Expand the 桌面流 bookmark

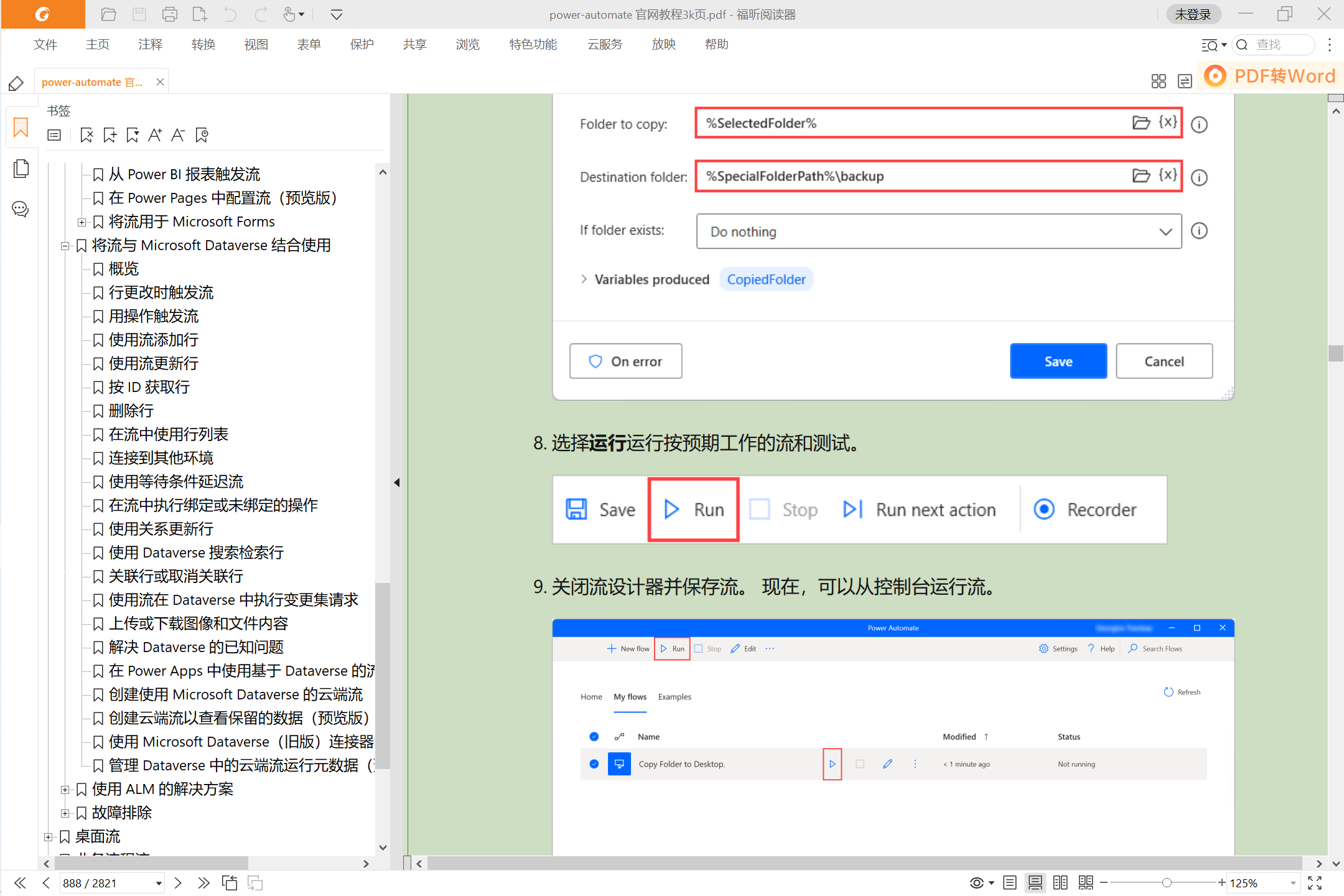tap(48, 837)
